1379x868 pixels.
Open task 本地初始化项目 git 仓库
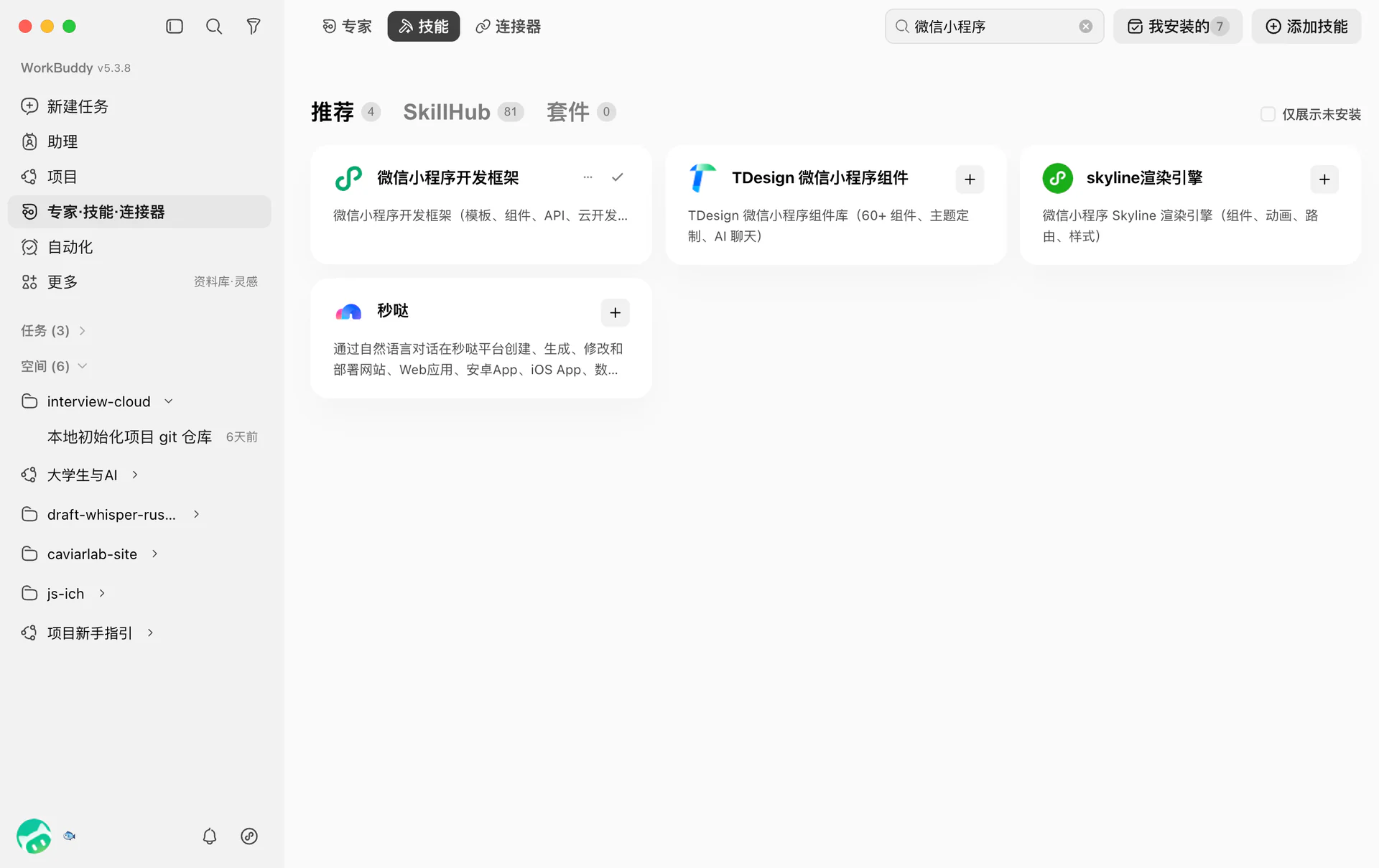(129, 437)
